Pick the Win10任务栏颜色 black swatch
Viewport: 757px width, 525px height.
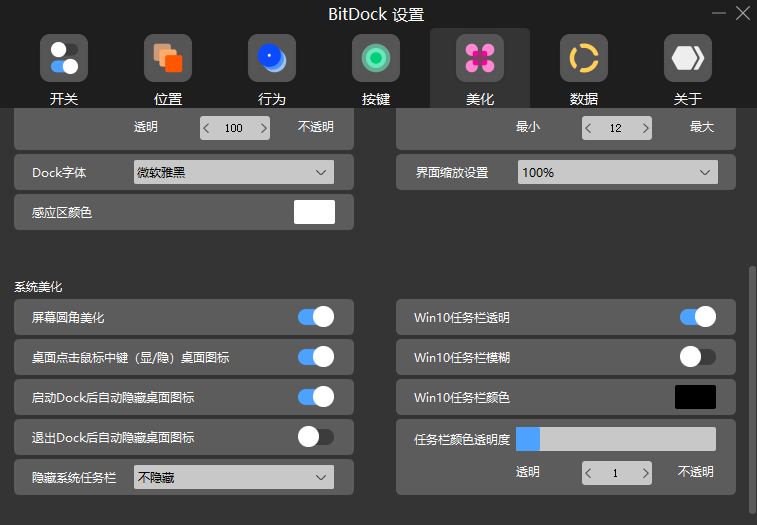point(695,397)
